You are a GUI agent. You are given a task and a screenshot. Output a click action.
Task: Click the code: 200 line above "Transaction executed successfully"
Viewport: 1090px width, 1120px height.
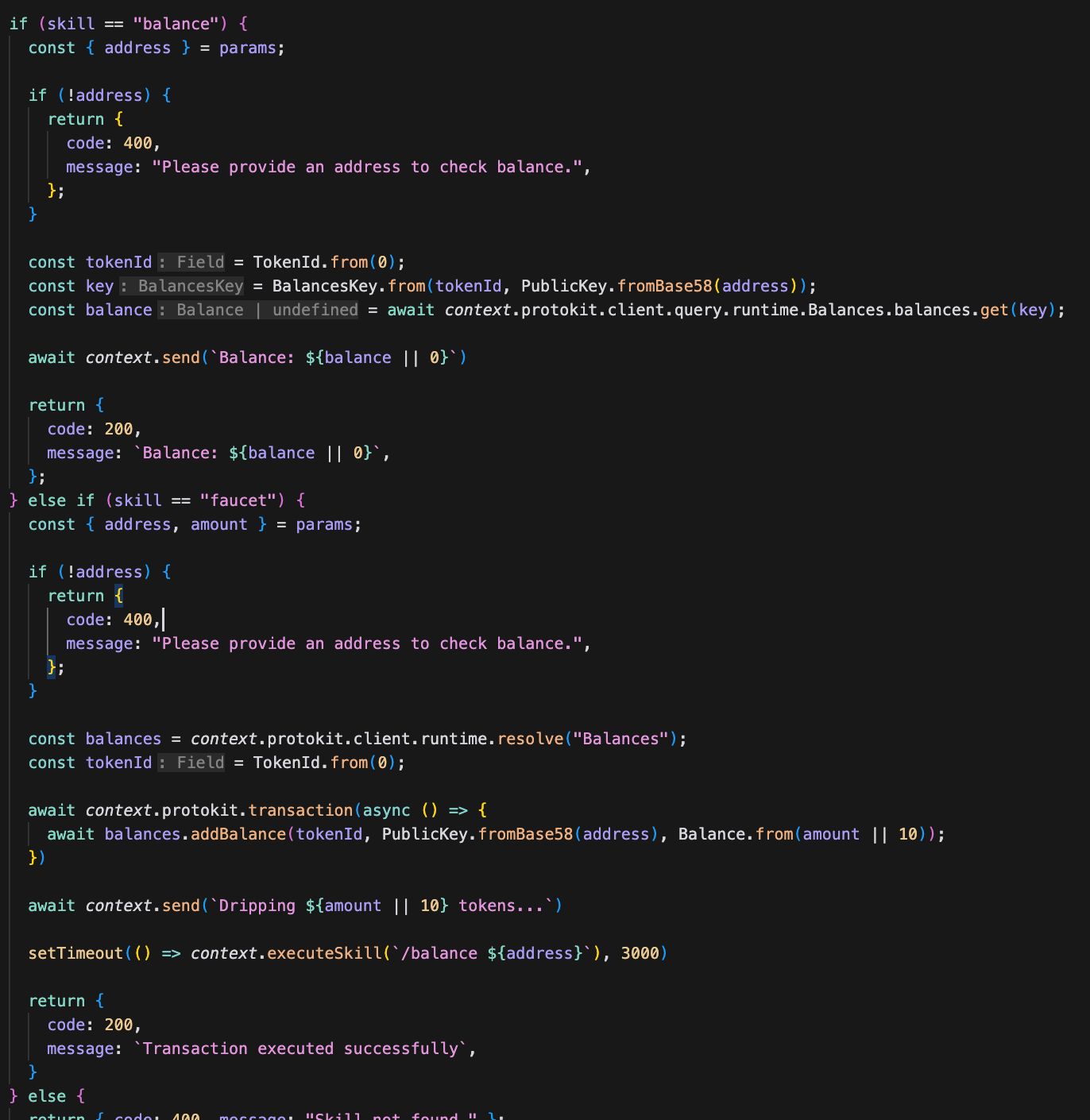[x=94, y=1025]
